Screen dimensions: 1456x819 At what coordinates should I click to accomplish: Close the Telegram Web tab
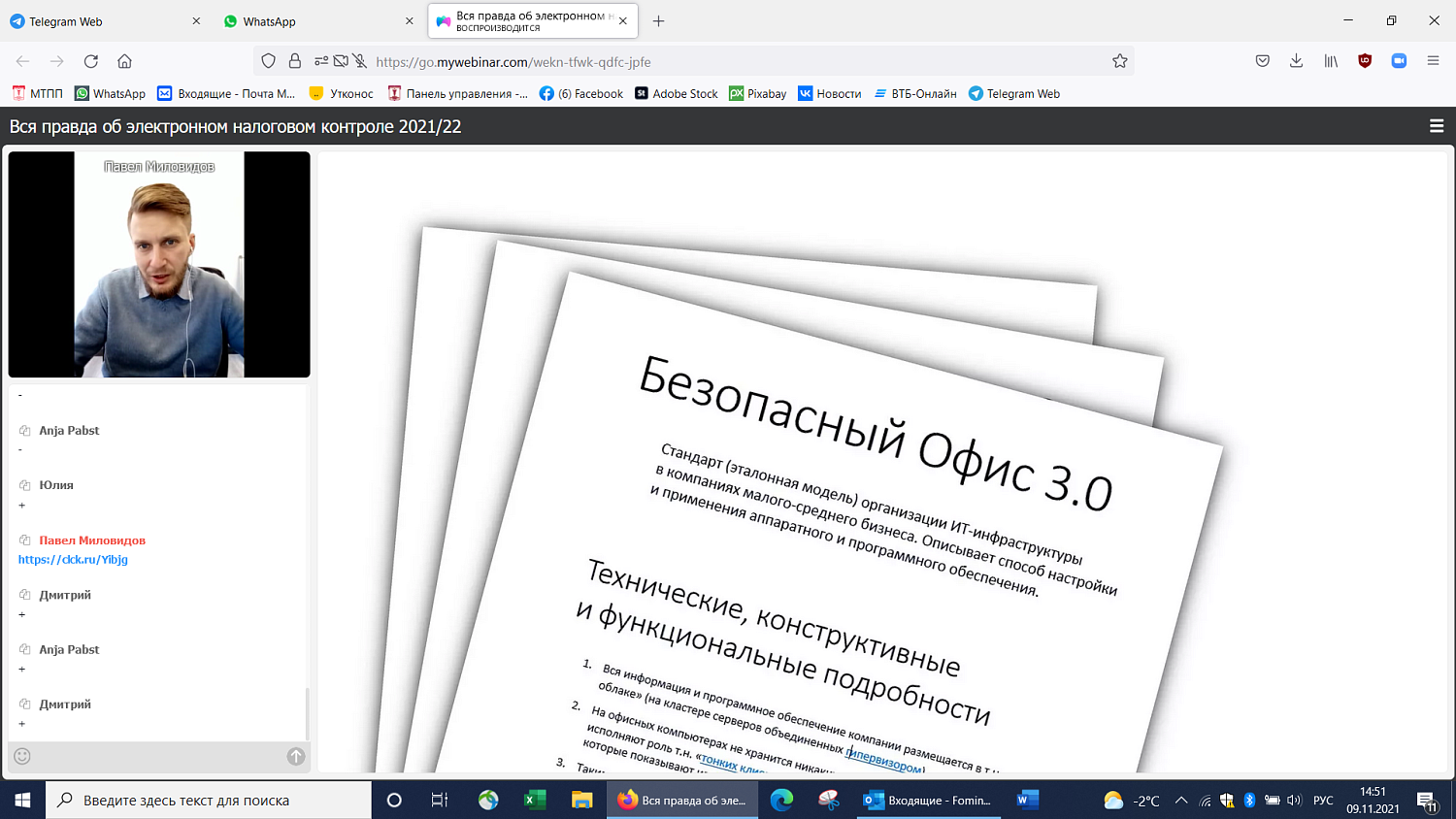pyautogui.click(x=196, y=21)
